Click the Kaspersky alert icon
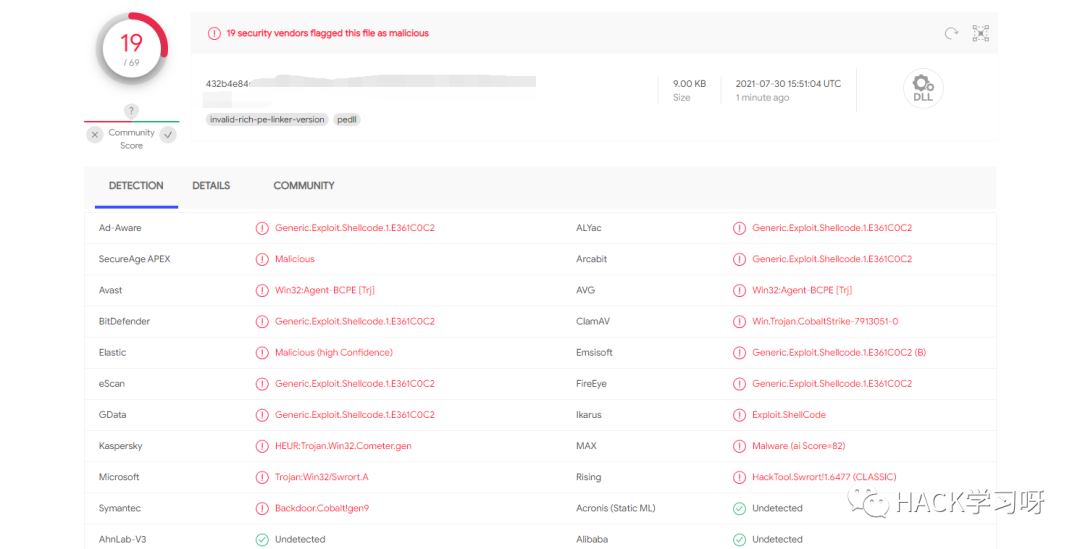 [262, 446]
